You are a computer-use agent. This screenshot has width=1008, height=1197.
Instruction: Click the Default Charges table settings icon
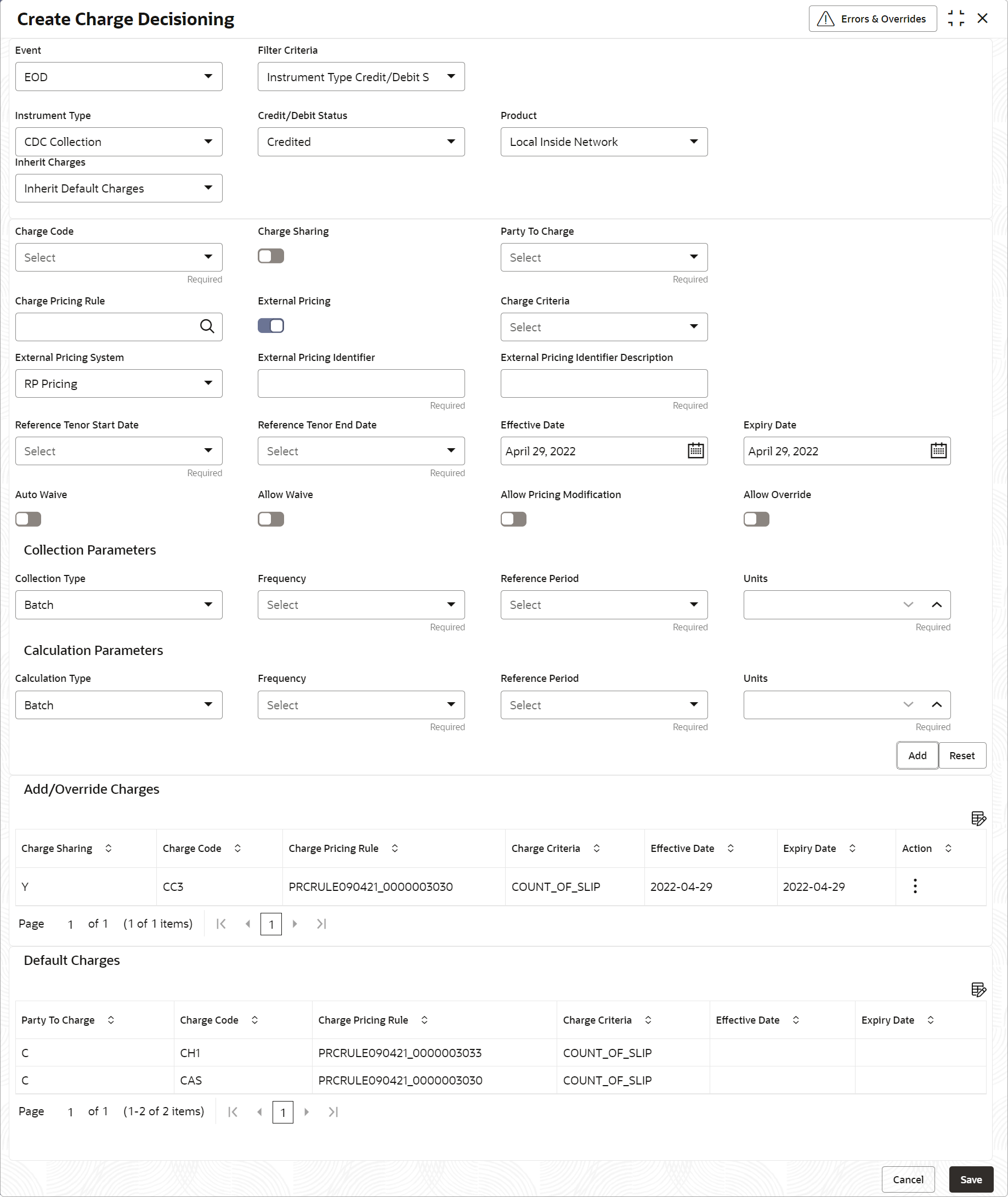tap(978, 989)
